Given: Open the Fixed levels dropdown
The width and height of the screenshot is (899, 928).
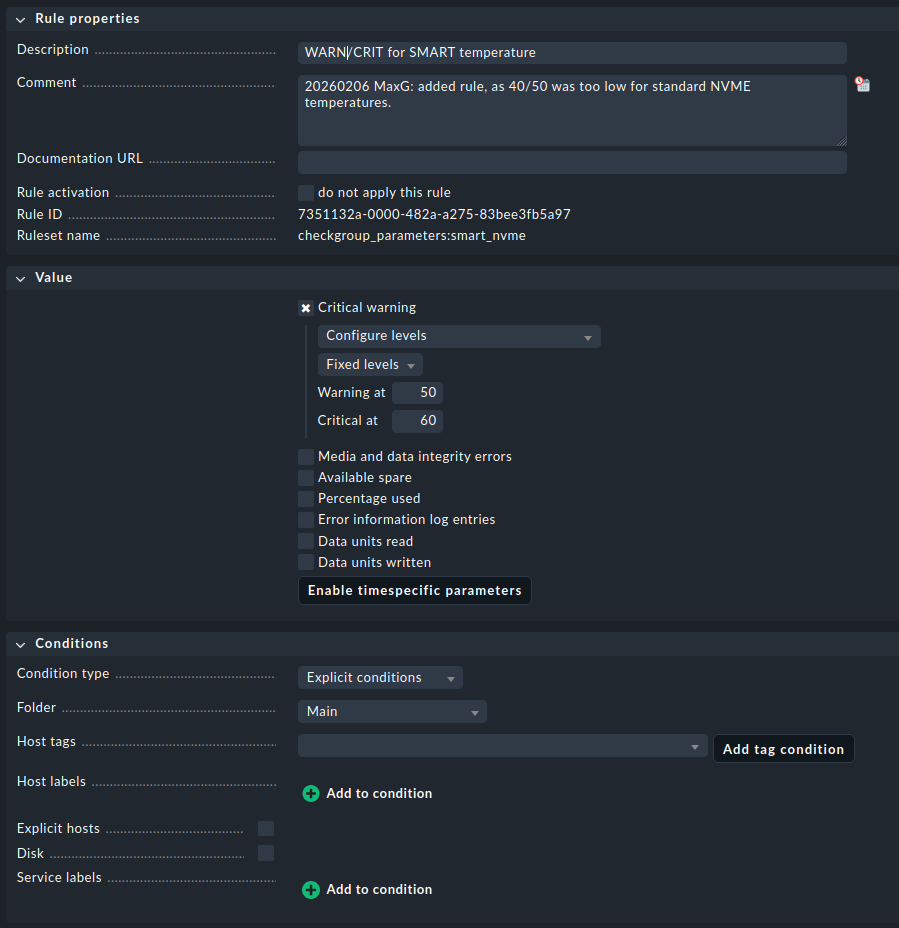Looking at the screenshot, I should click(370, 365).
